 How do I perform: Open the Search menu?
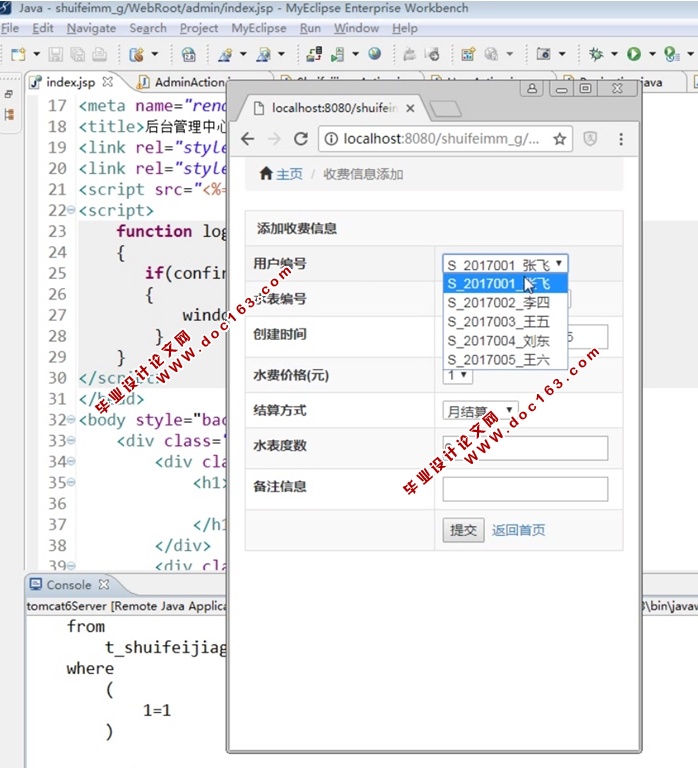148,28
